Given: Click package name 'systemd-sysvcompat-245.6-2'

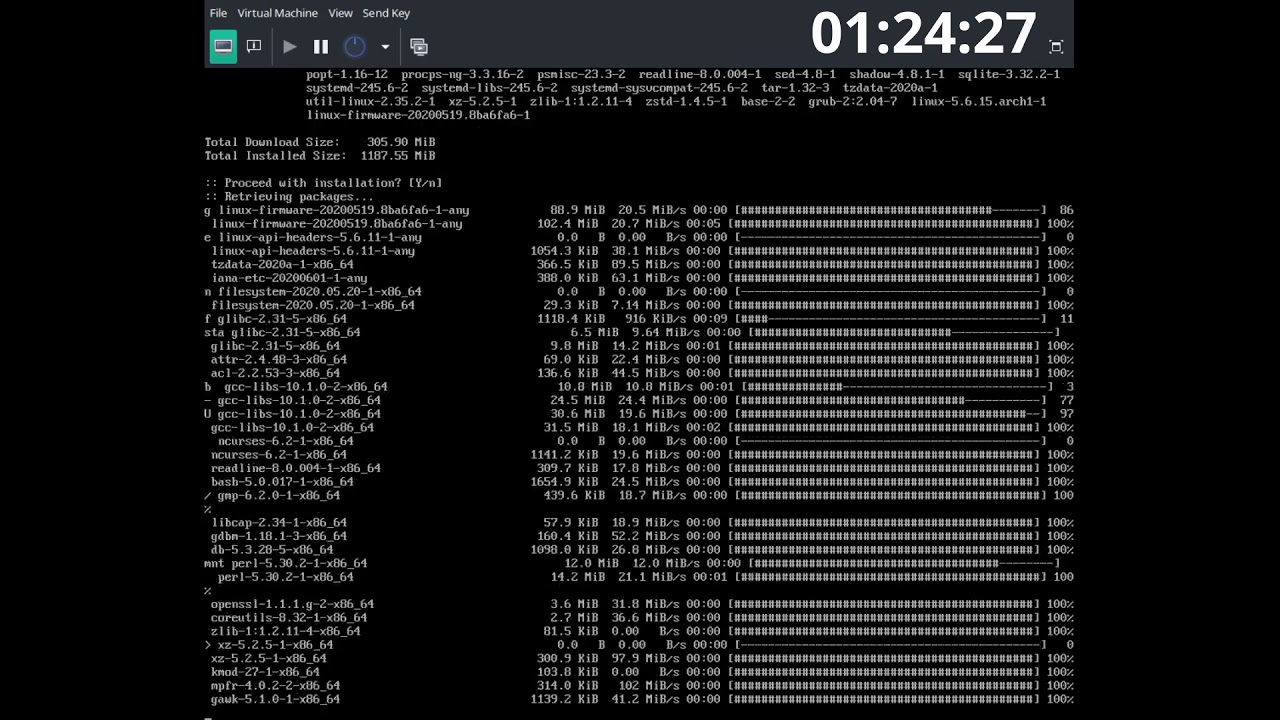Looking at the screenshot, I should click(659, 88).
